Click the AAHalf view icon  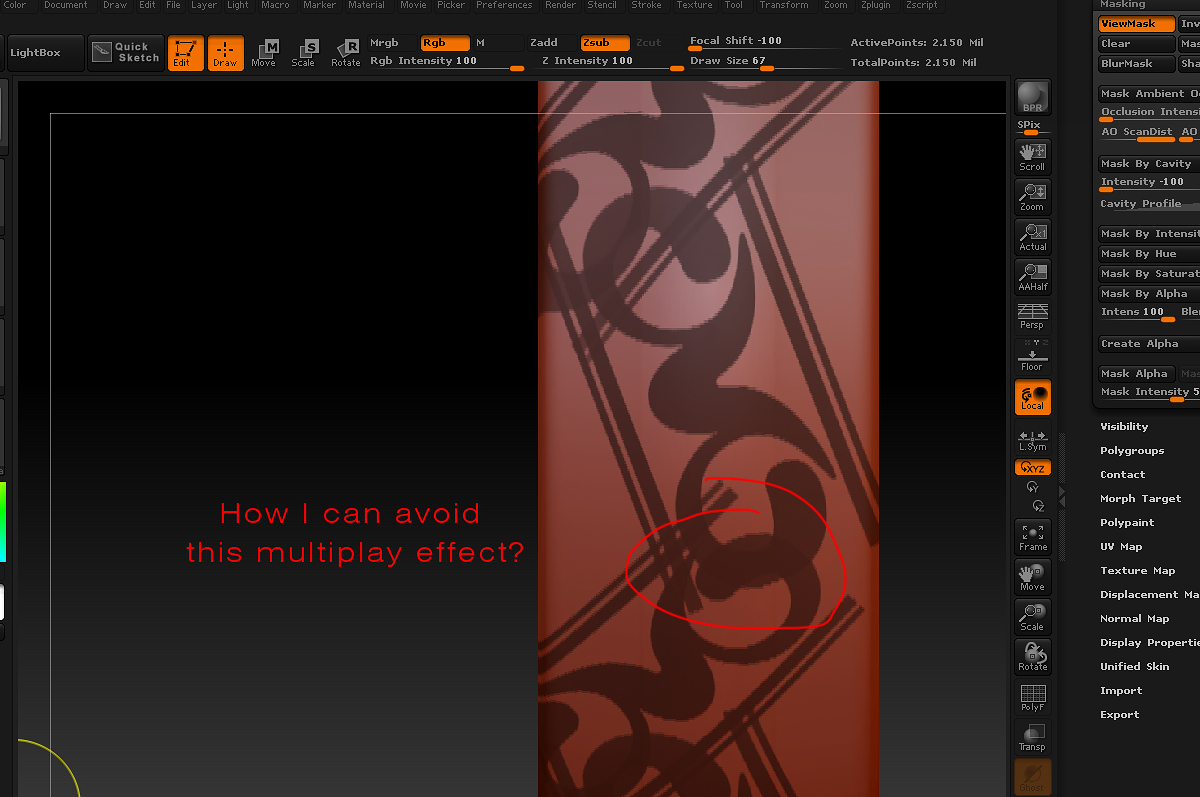point(1033,277)
